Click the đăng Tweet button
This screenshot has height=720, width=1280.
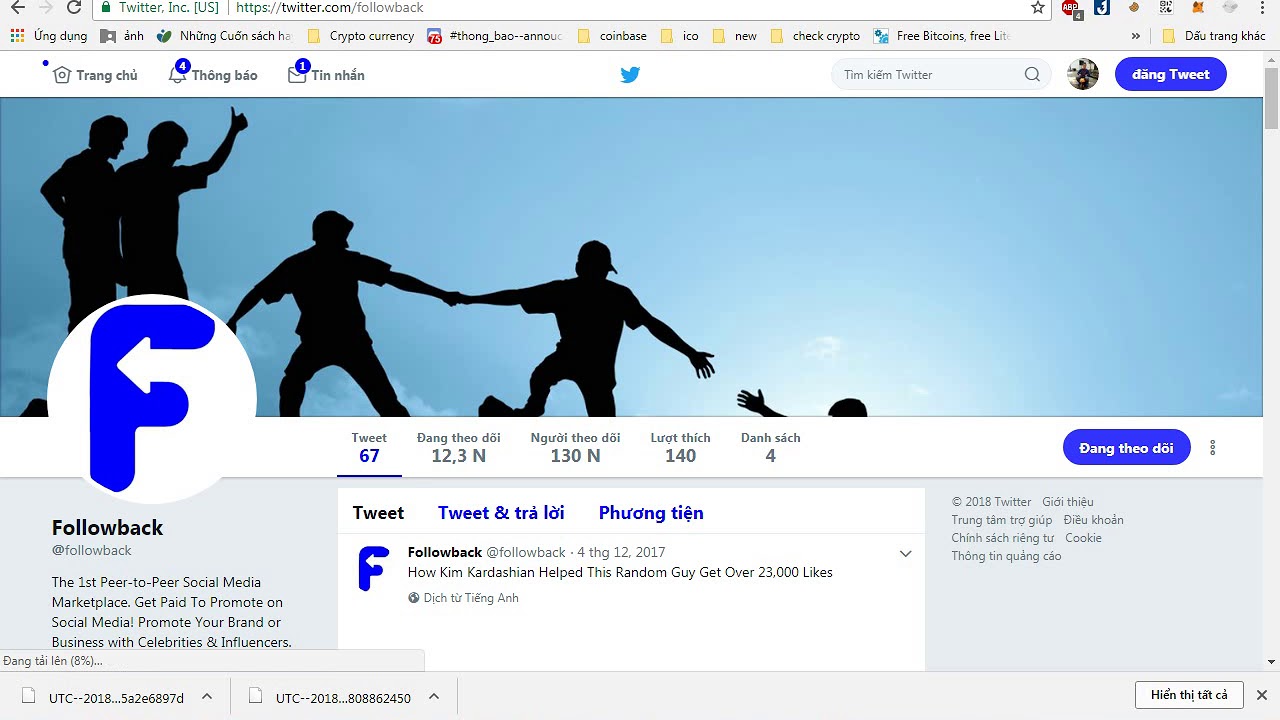[x=1171, y=74]
